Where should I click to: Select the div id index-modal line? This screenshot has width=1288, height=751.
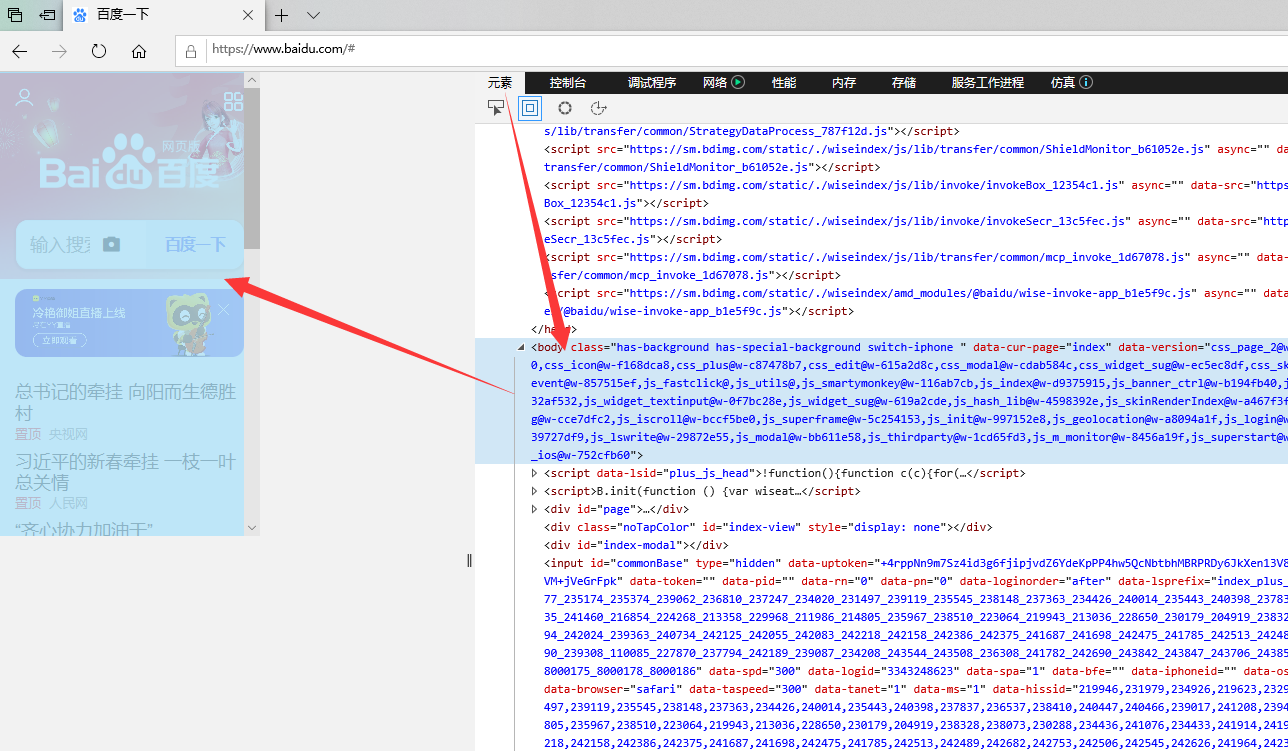tap(636, 545)
